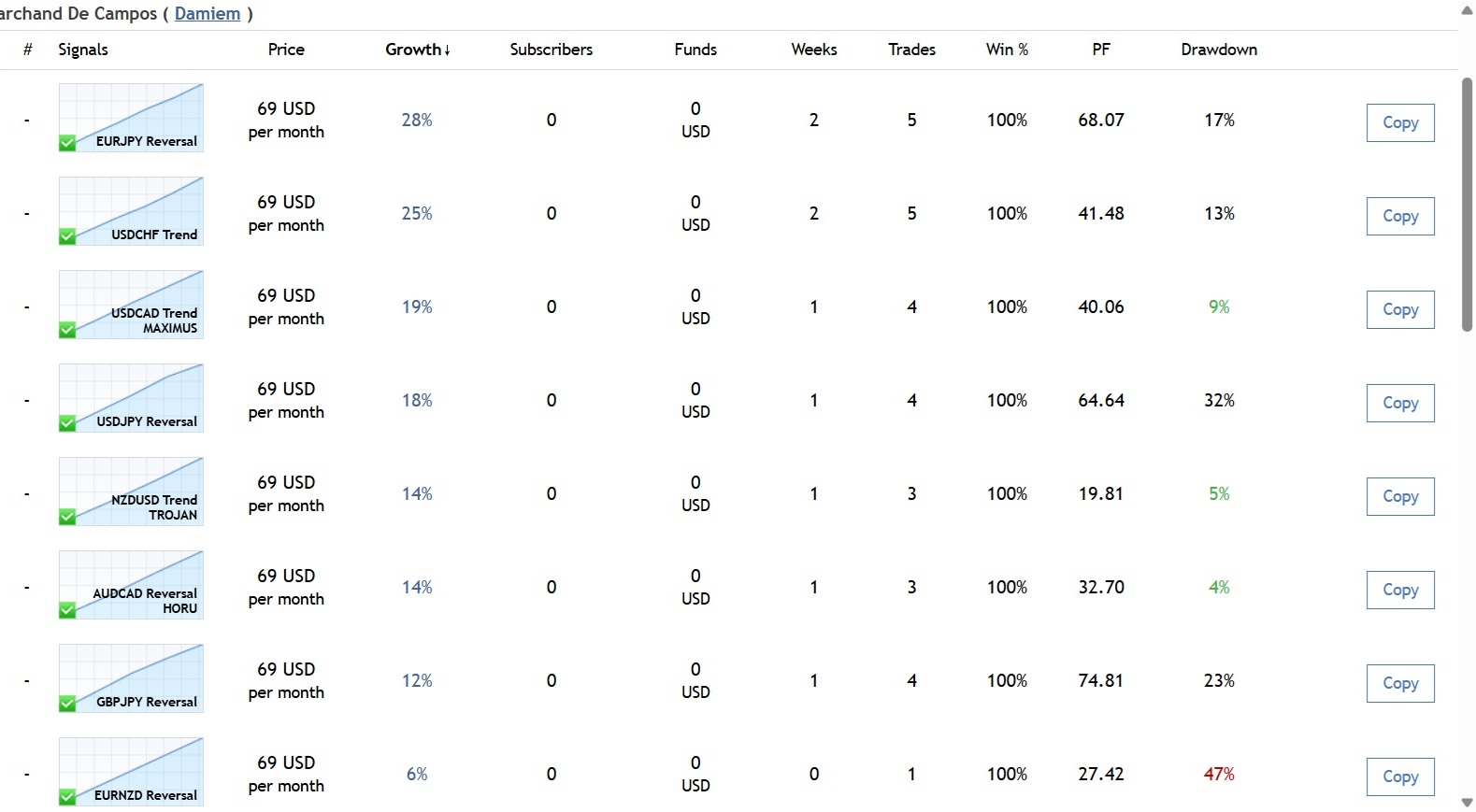This screenshot has width=1476, height=812.
Task: Click green verified checkmark on EURJPY Reversal
Action: (x=67, y=143)
